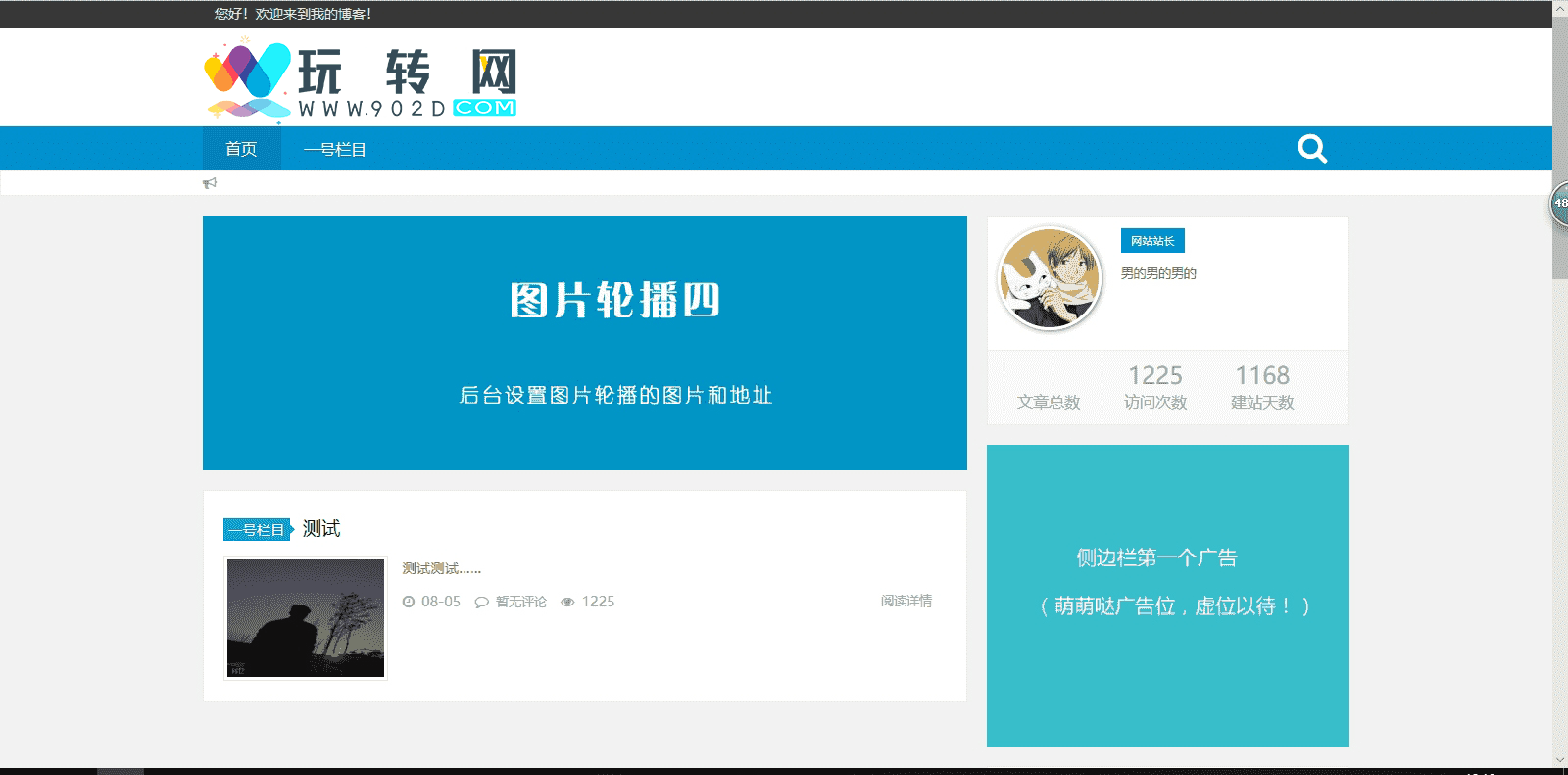Click the 阅读详情 link
This screenshot has height=775, width=1568.
(x=906, y=601)
